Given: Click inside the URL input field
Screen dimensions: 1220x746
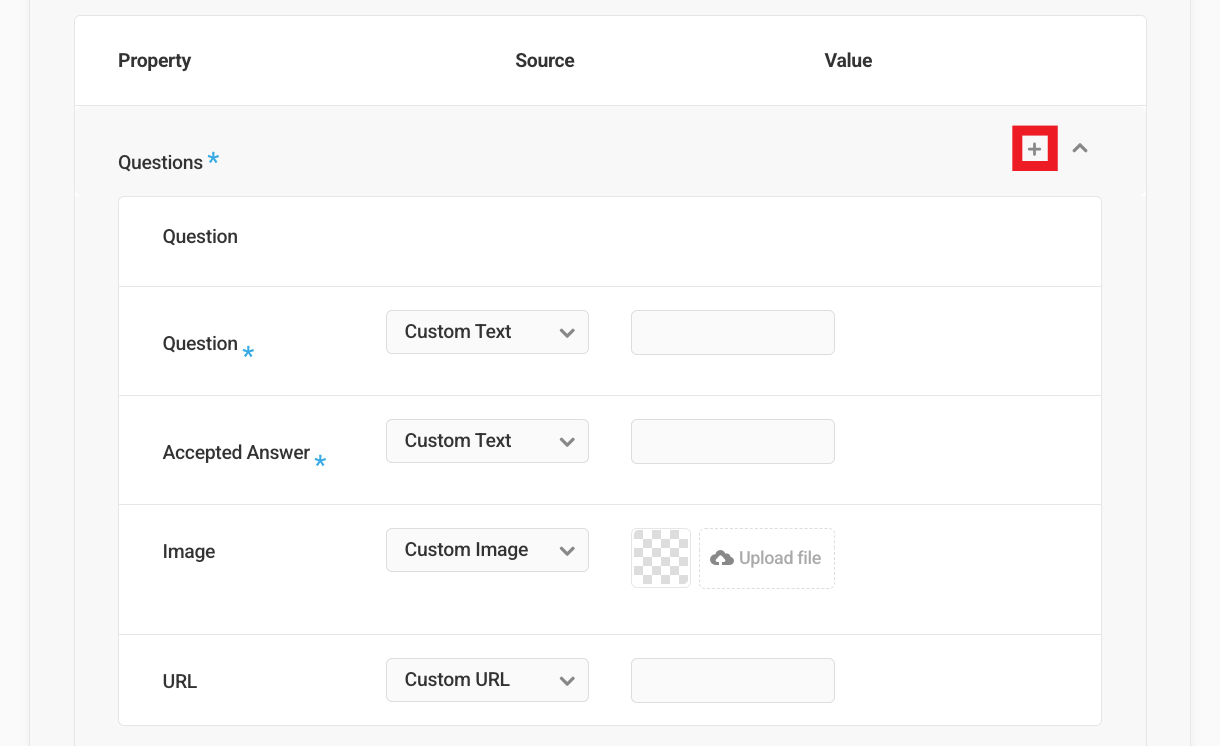Looking at the screenshot, I should click(x=732, y=680).
